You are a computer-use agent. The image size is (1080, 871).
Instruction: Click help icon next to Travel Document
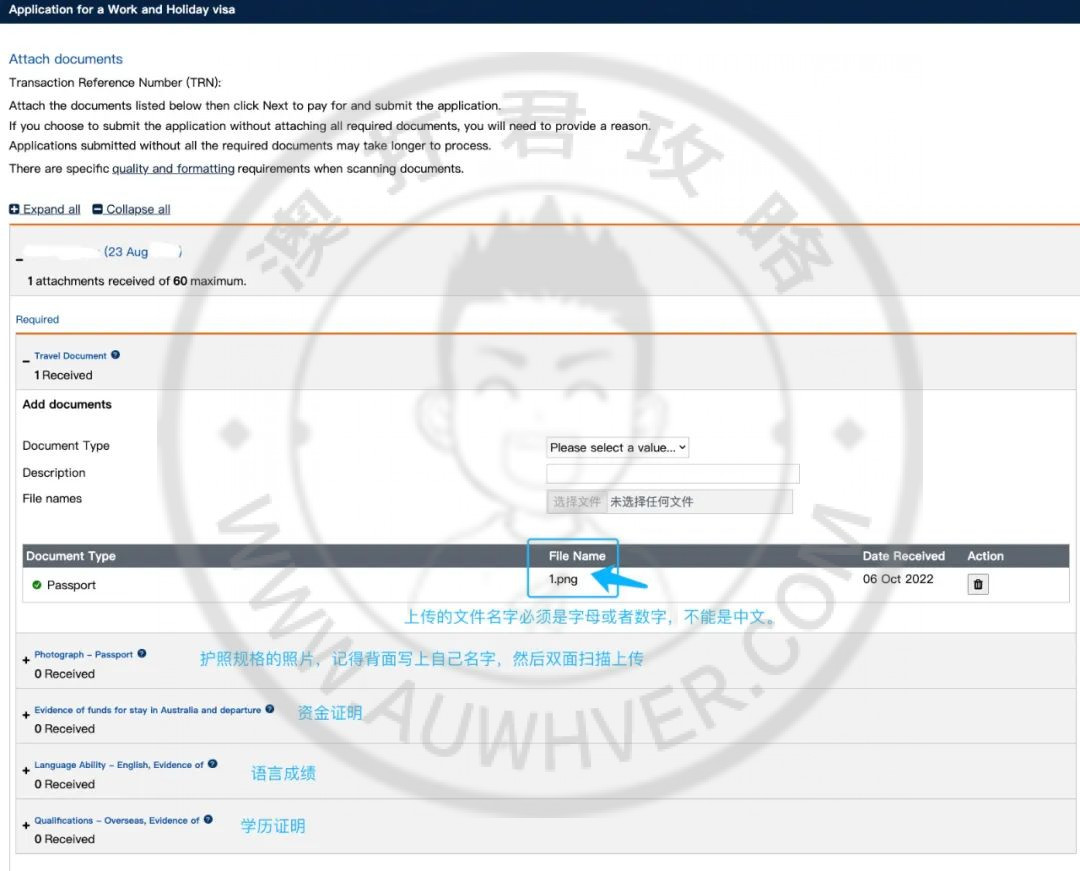point(115,355)
